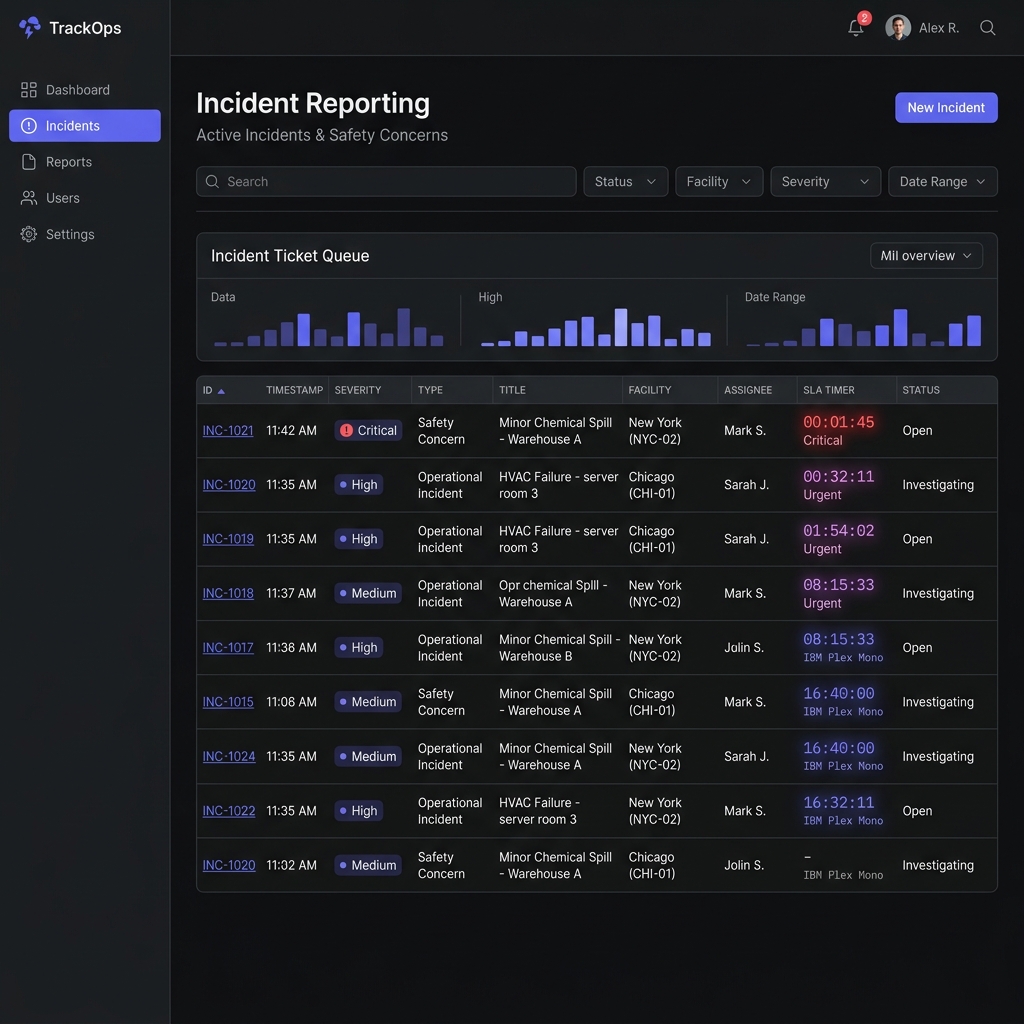
Task: Click the ID column sort arrow
Action: click(221, 391)
